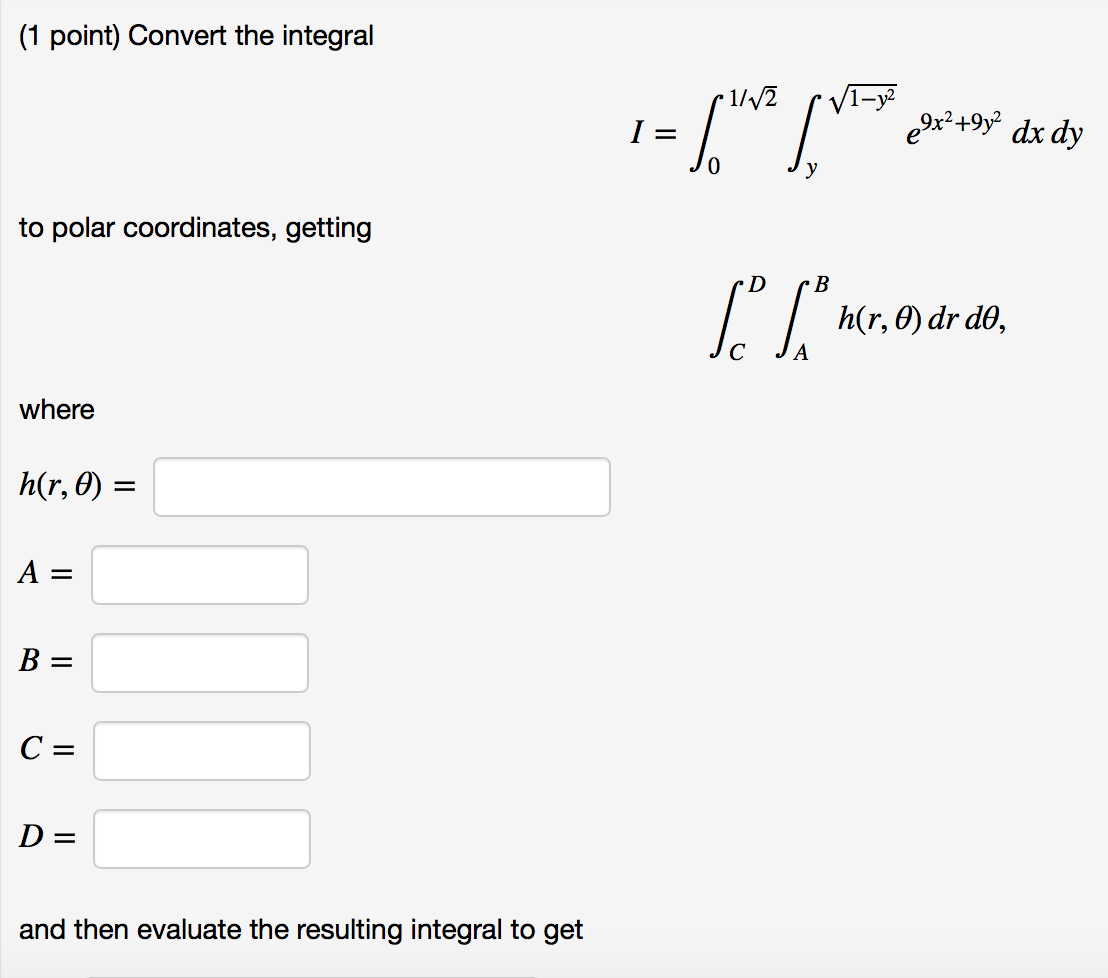Click the 'dx dy' differential in the integral

tap(1047, 133)
